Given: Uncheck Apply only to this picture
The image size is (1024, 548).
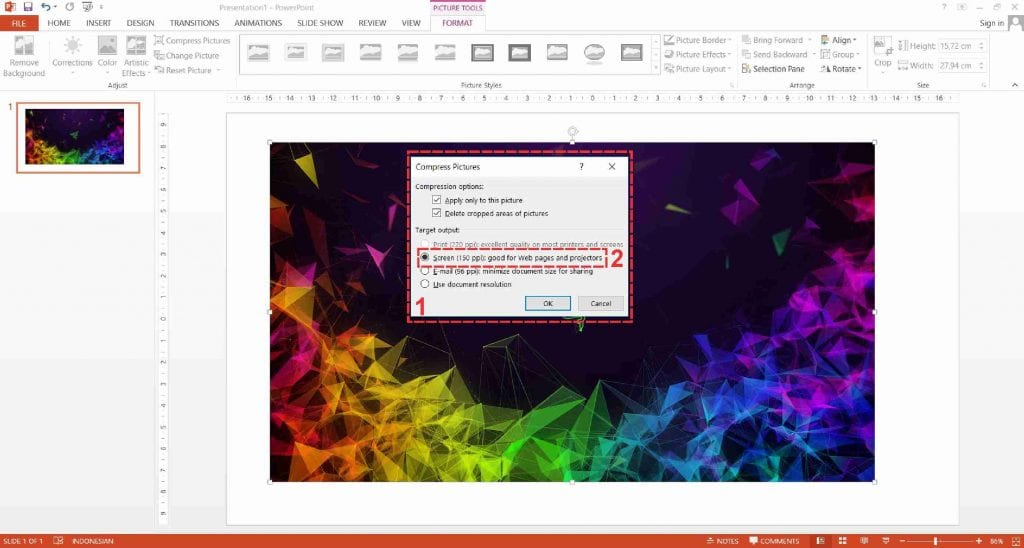Looking at the screenshot, I should click(x=437, y=200).
